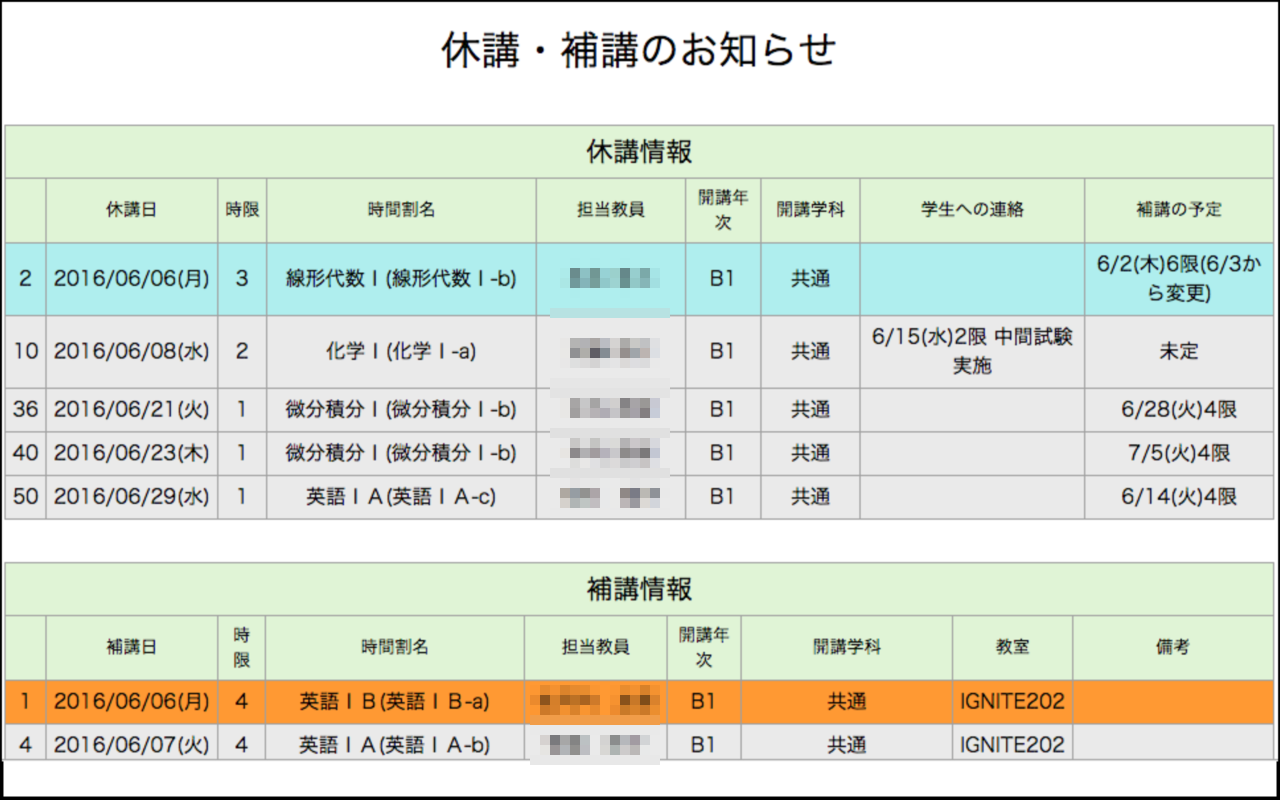Viewport: 1280px width, 800px height.
Task: Click the 6/15(水)2限 中間試験実施 notice cell
Action: 972,352
